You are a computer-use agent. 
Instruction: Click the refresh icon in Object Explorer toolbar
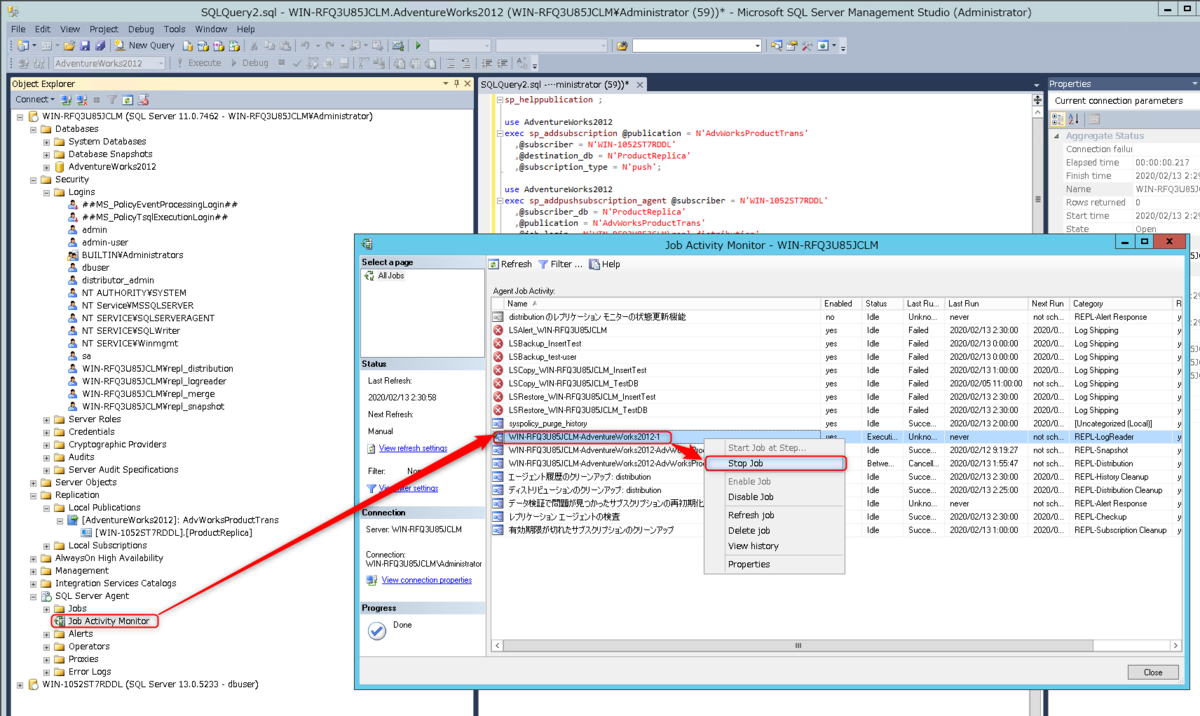128,100
